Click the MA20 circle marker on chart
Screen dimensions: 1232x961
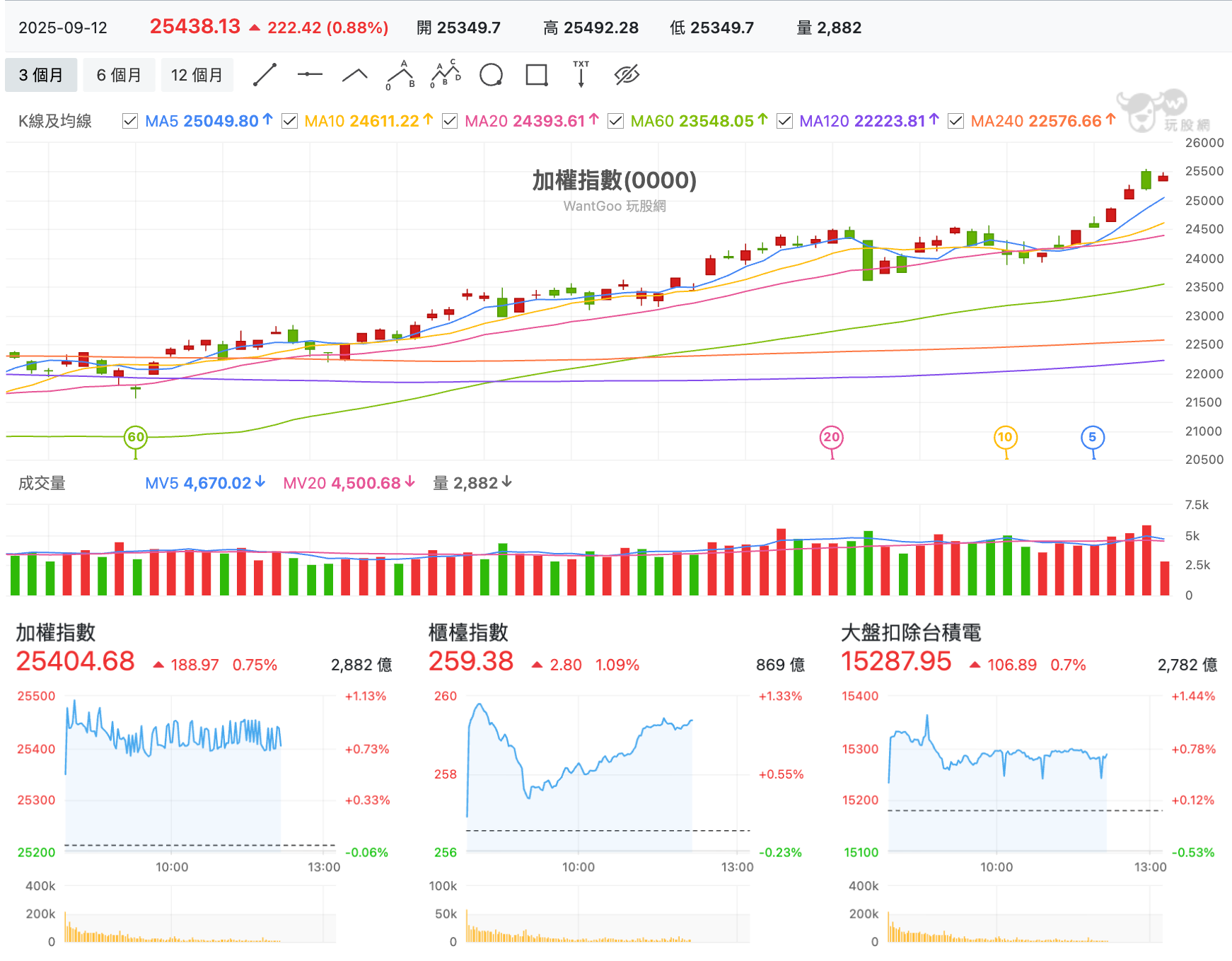[x=832, y=437]
